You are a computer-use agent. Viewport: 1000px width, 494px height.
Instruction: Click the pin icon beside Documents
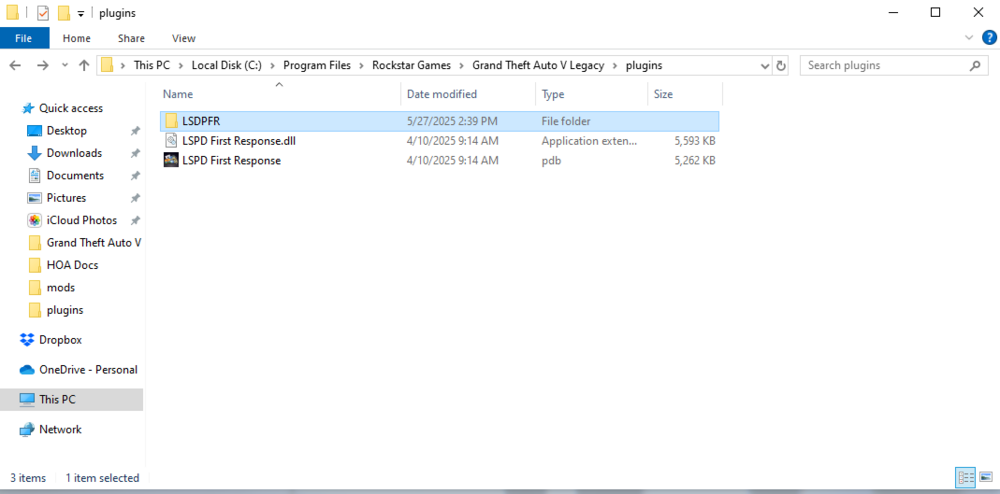pyautogui.click(x=135, y=175)
